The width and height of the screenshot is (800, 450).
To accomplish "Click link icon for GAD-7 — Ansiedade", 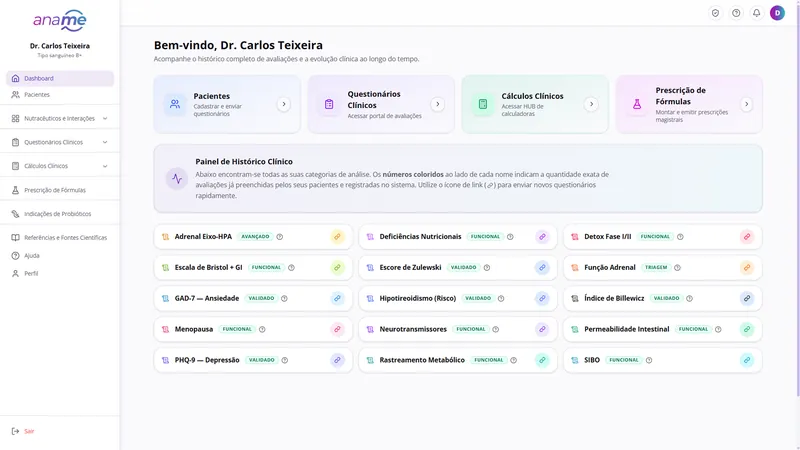I will 337,298.
